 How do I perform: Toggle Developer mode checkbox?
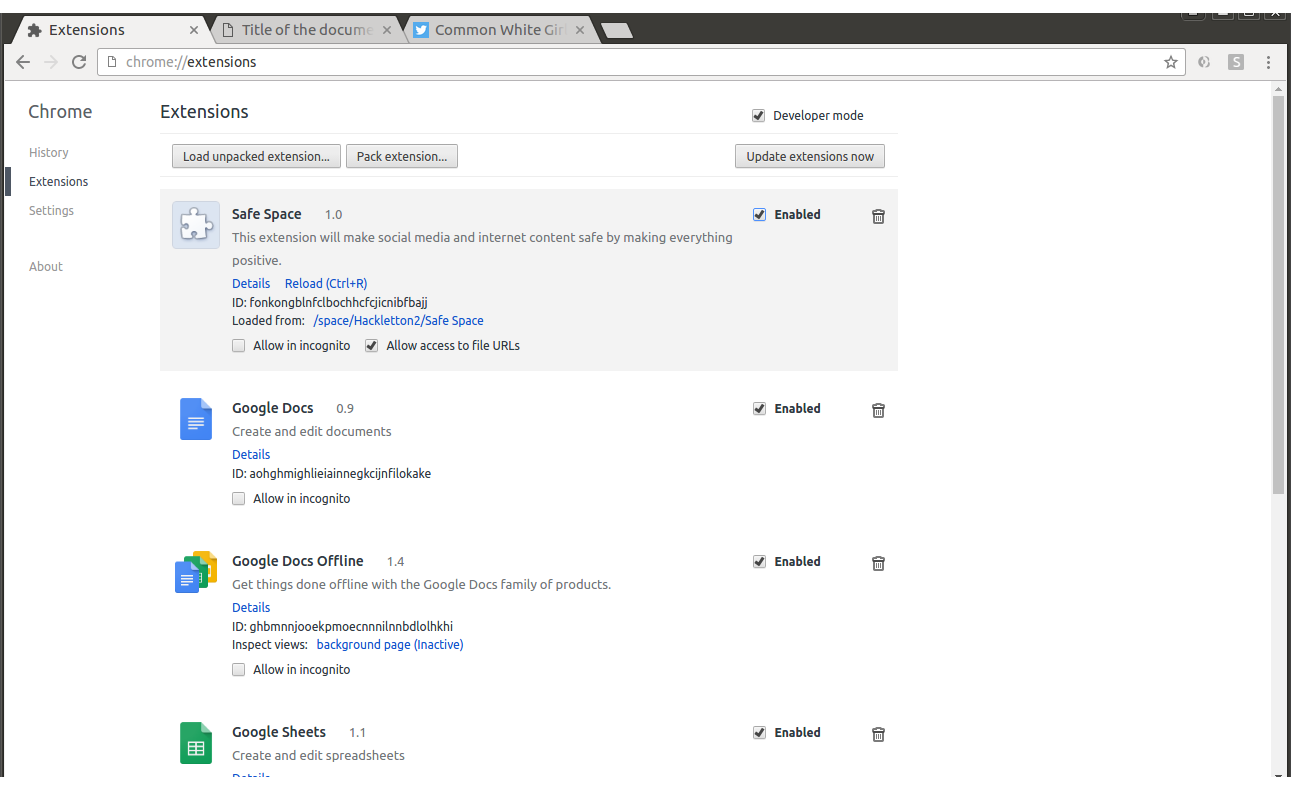pos(759,116)
